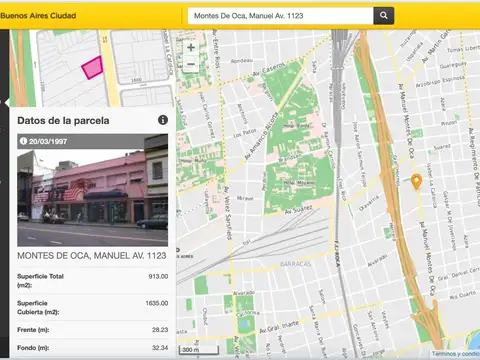Click the Rondeau street label
The image size is (480, 360).
click(242, 61)
